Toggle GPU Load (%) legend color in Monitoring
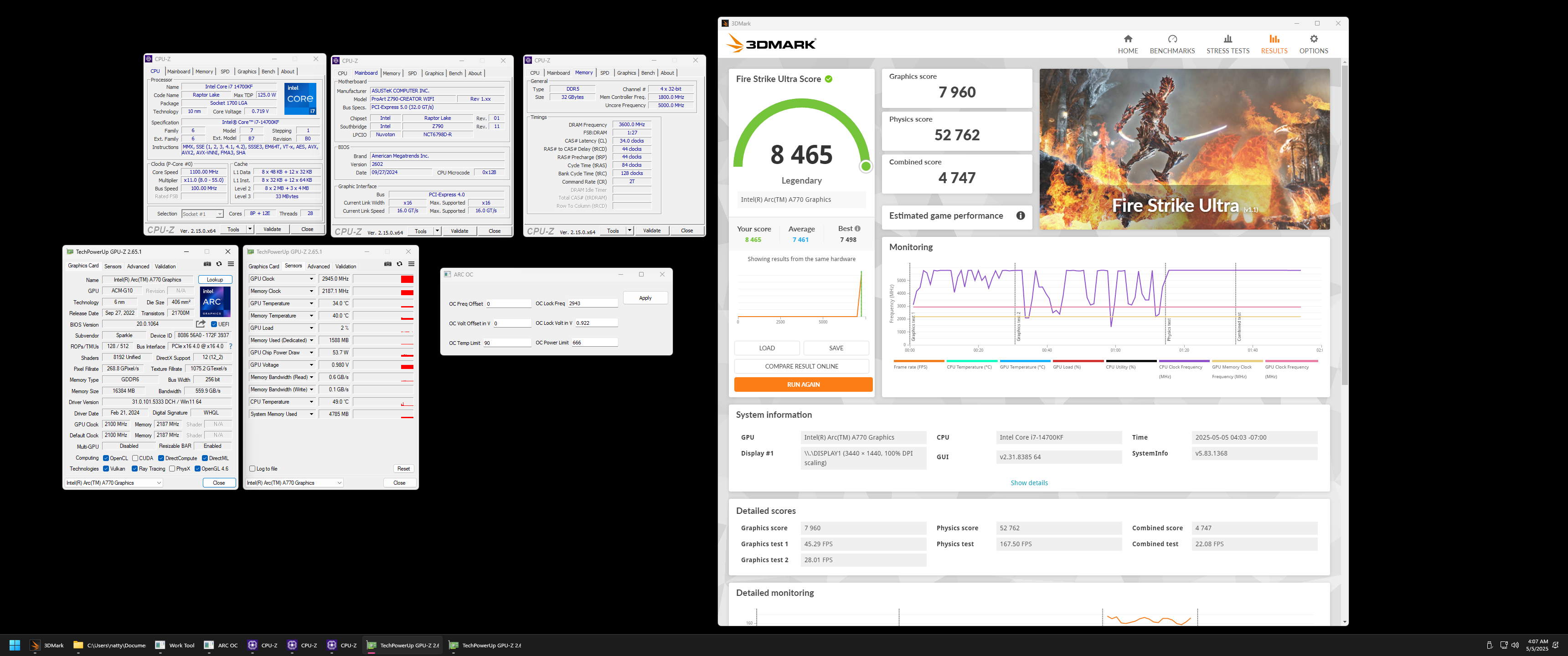This screenshot has height=656, width=1568. [1078, 361]
